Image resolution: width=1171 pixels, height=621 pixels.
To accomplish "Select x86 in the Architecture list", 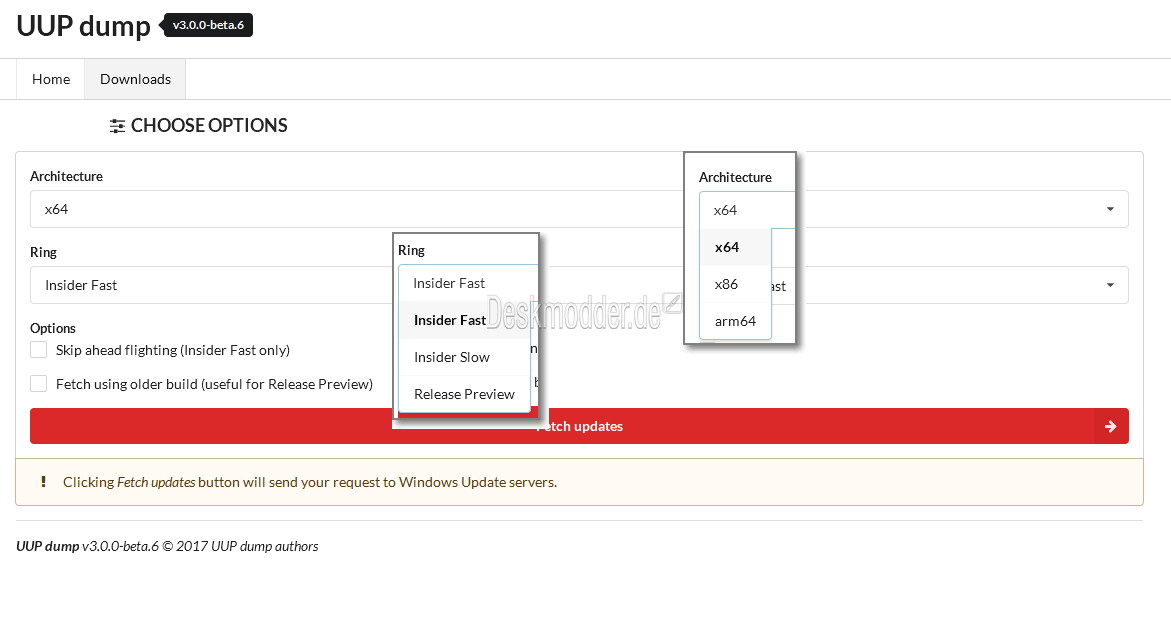I will coord(735,284).
